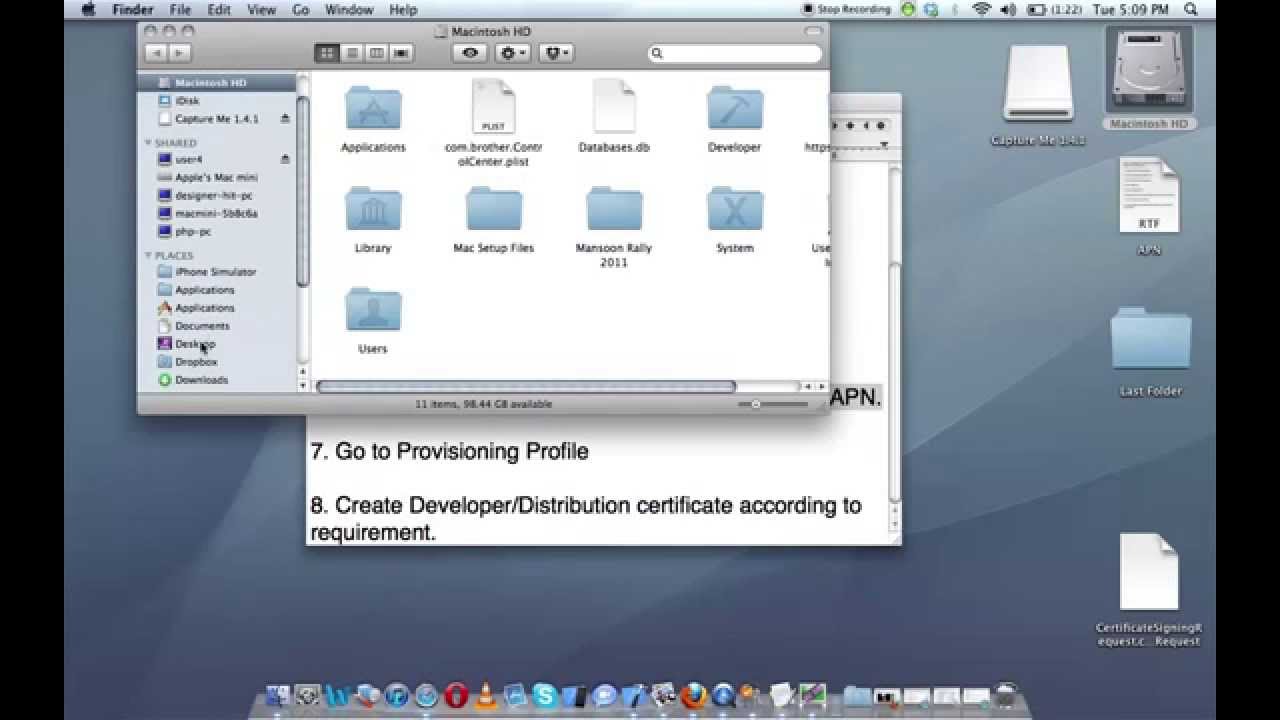Go back with Finder back arrow
The image size is (1280, 720).
(156, 53)
